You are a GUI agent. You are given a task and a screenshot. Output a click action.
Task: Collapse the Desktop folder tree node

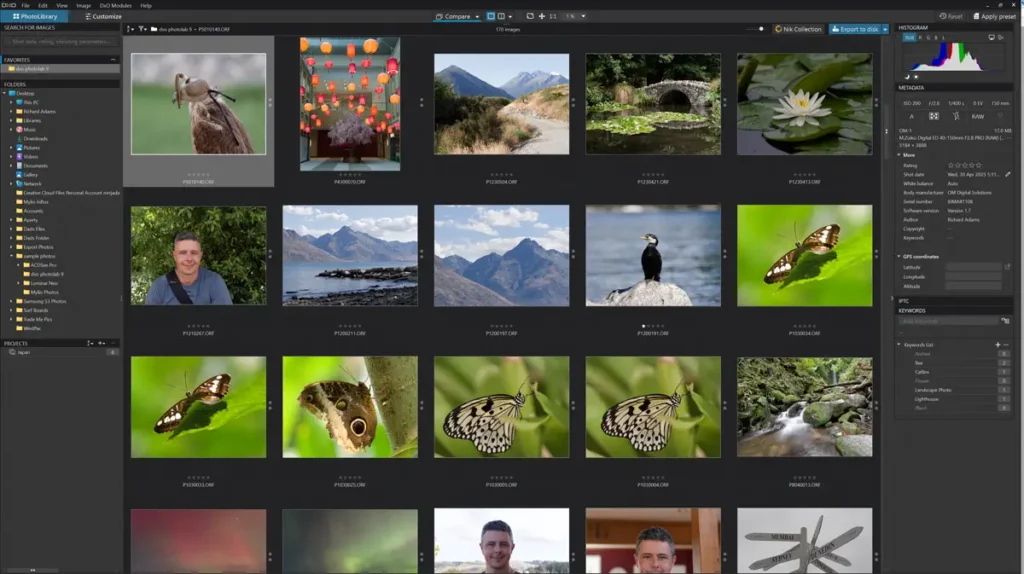coord(5,93)
